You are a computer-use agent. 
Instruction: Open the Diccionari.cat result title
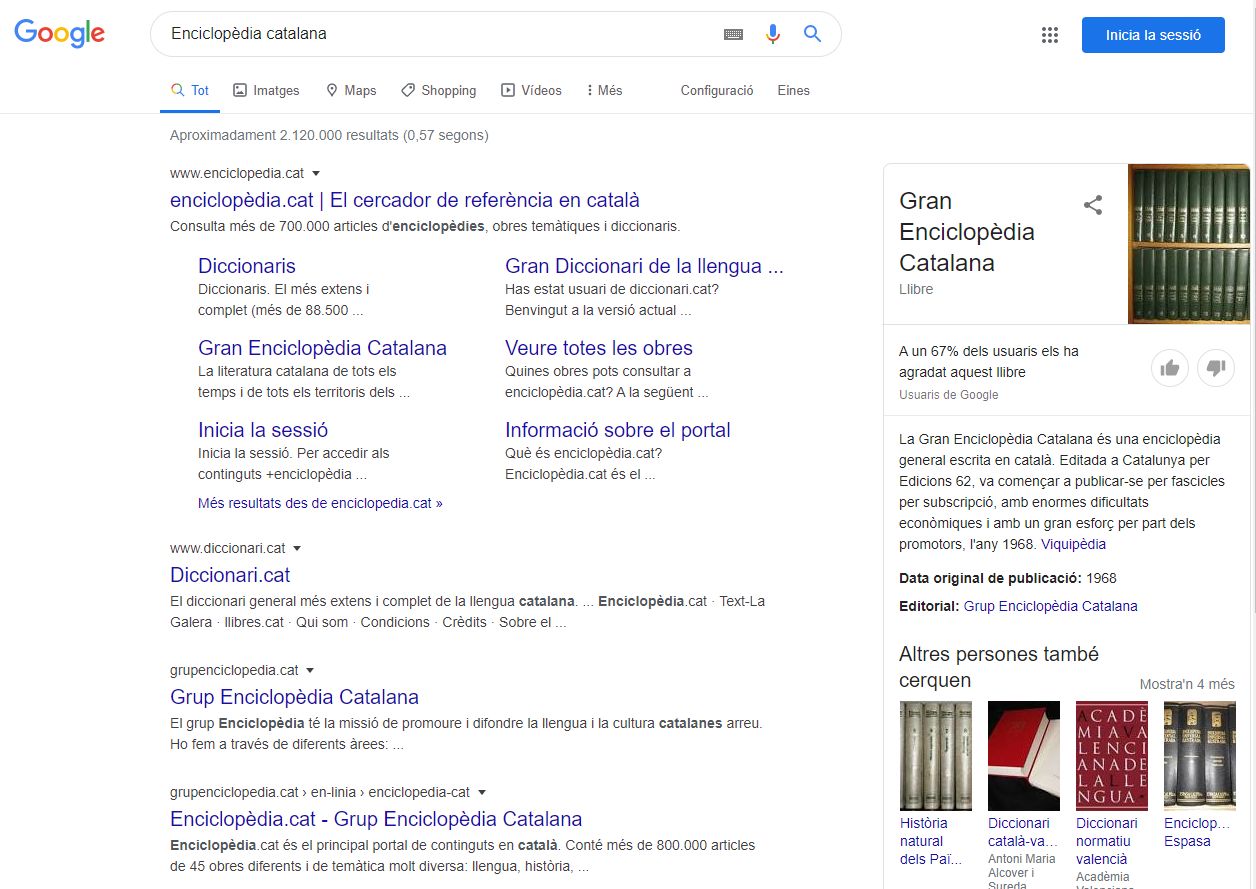(230, 575)
